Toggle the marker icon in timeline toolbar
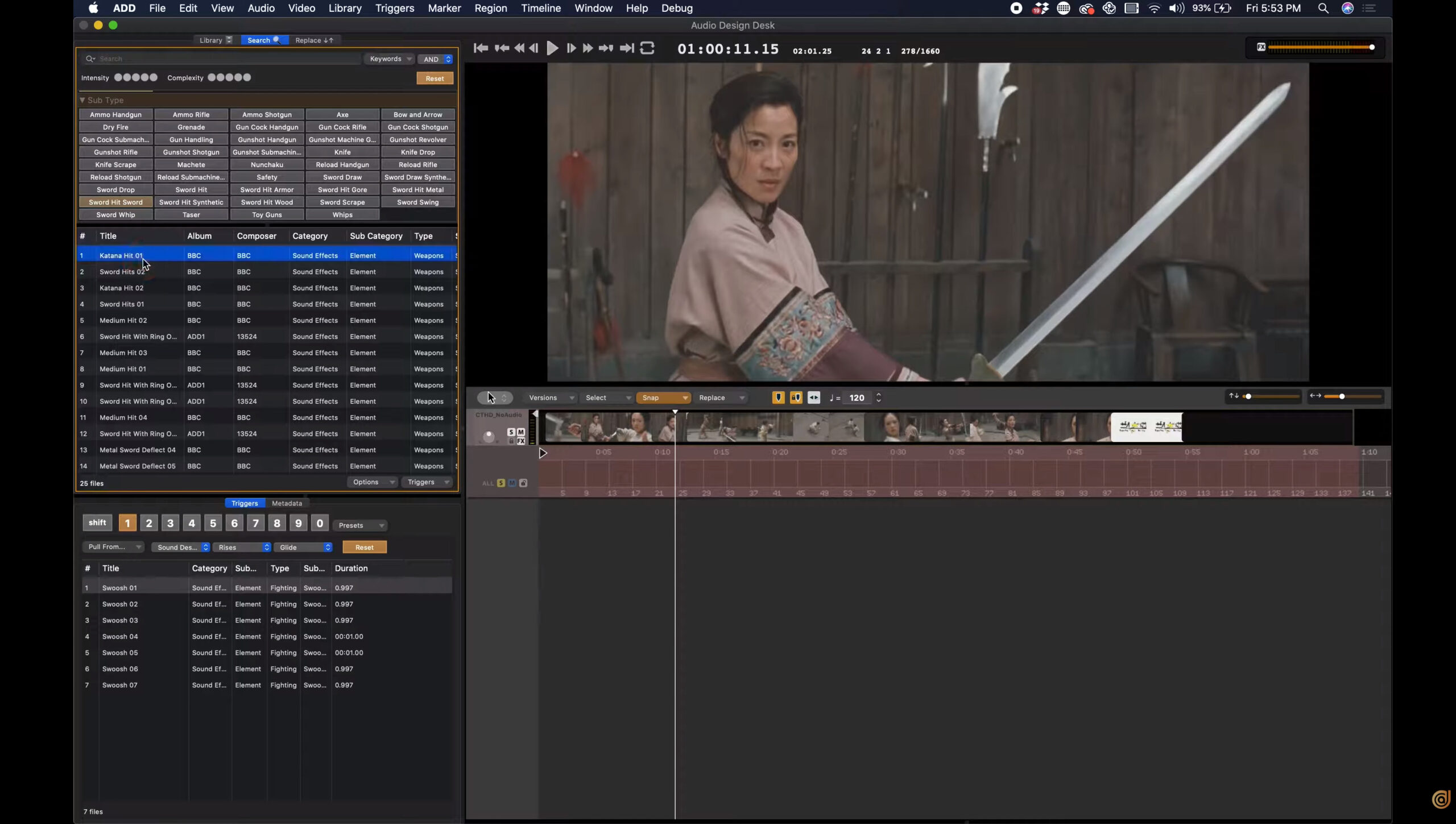The height and width of the screenshot is (824, 1456). click(x=778, y=397)
